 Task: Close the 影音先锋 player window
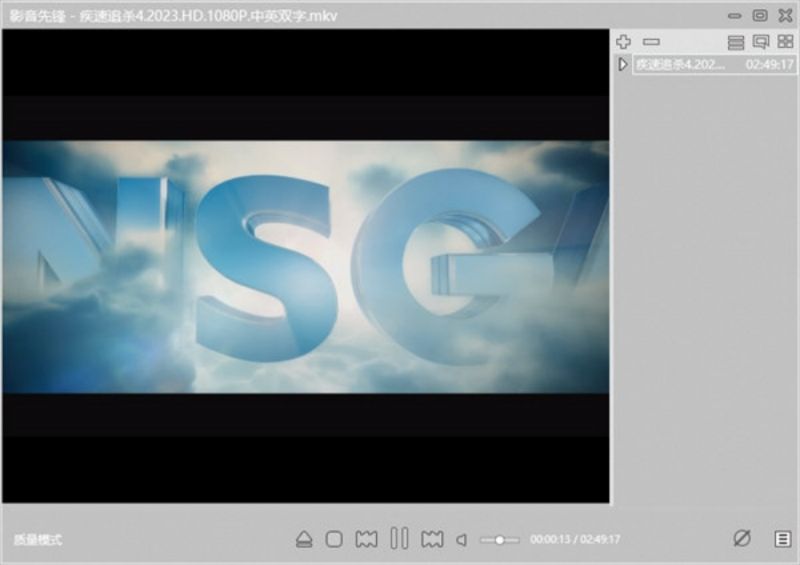click(x=786, y=15)
